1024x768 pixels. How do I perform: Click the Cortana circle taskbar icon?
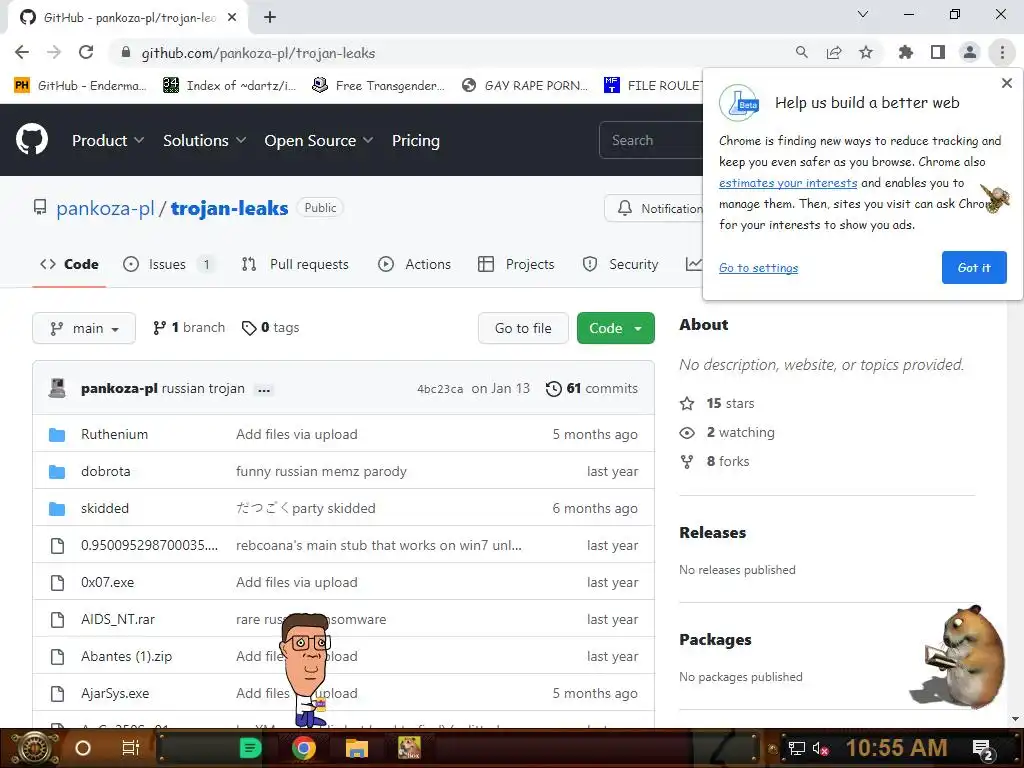[83, 748]
